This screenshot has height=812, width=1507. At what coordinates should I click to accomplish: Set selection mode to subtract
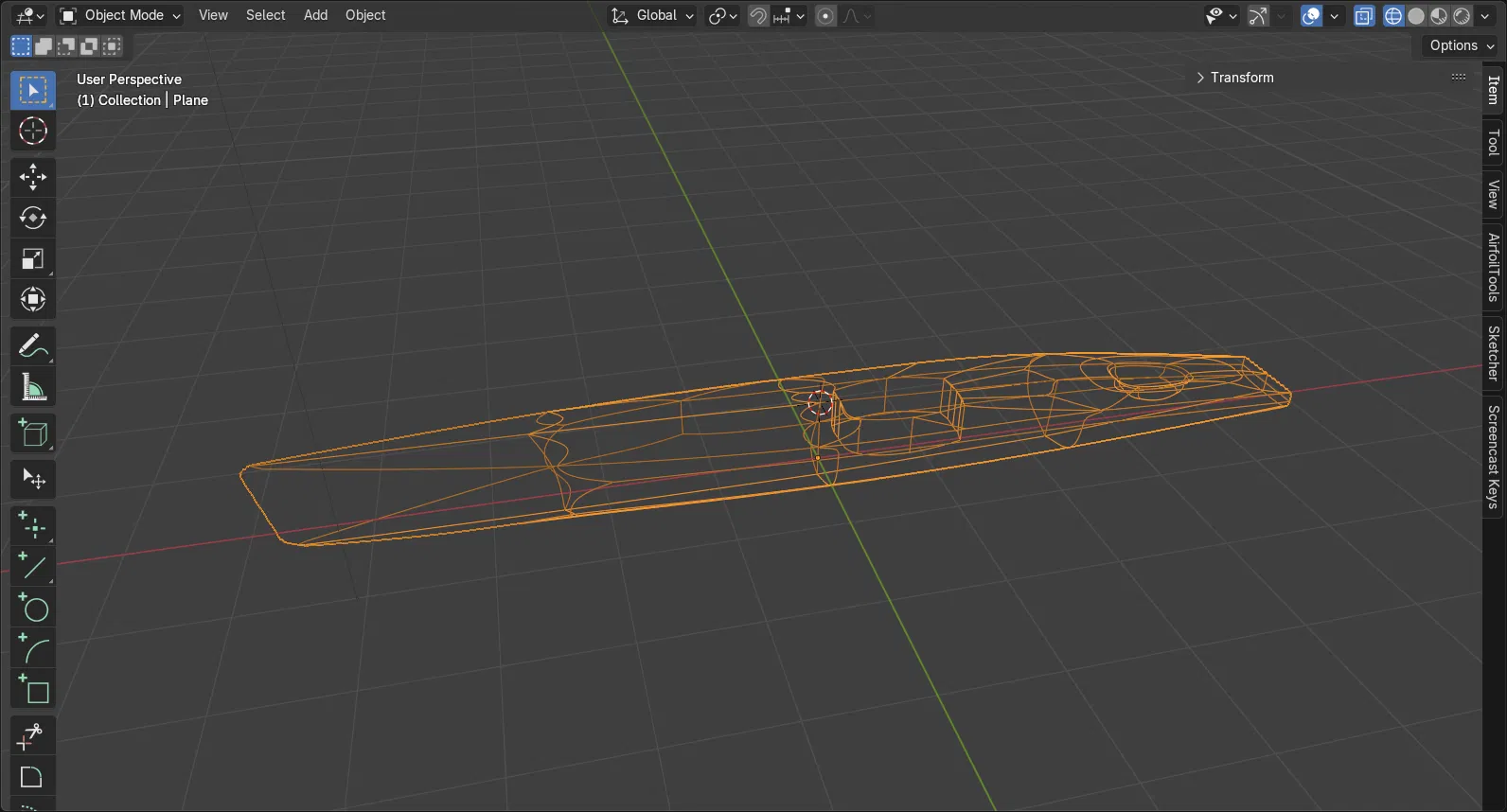66,45
